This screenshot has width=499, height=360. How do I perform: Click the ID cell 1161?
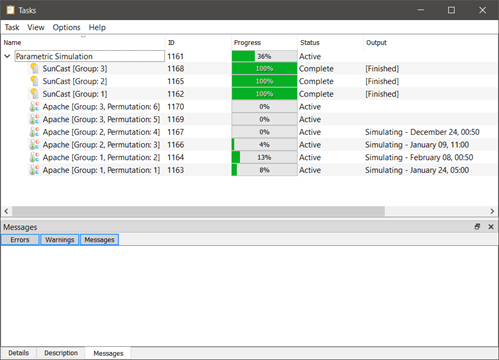click(175, 56)
